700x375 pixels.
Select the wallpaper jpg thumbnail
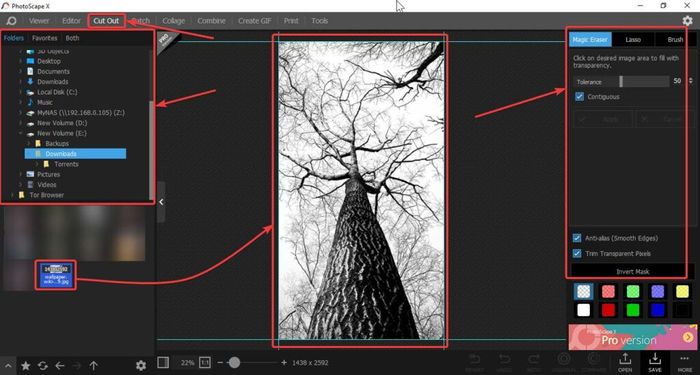pyautogui.click(x=56, y=275)
